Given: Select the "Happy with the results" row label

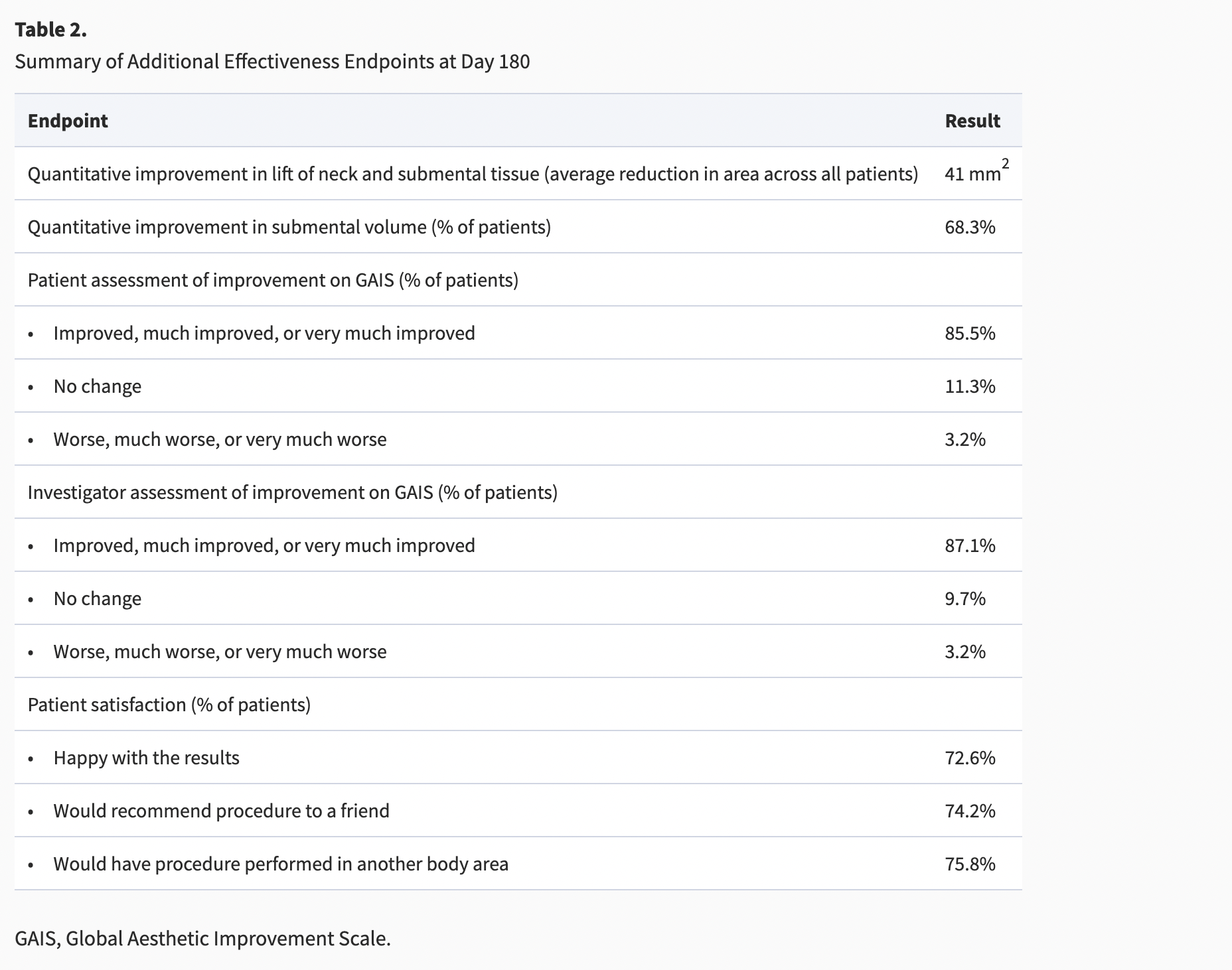Looking at the screenshot, I should coord(146,758).
